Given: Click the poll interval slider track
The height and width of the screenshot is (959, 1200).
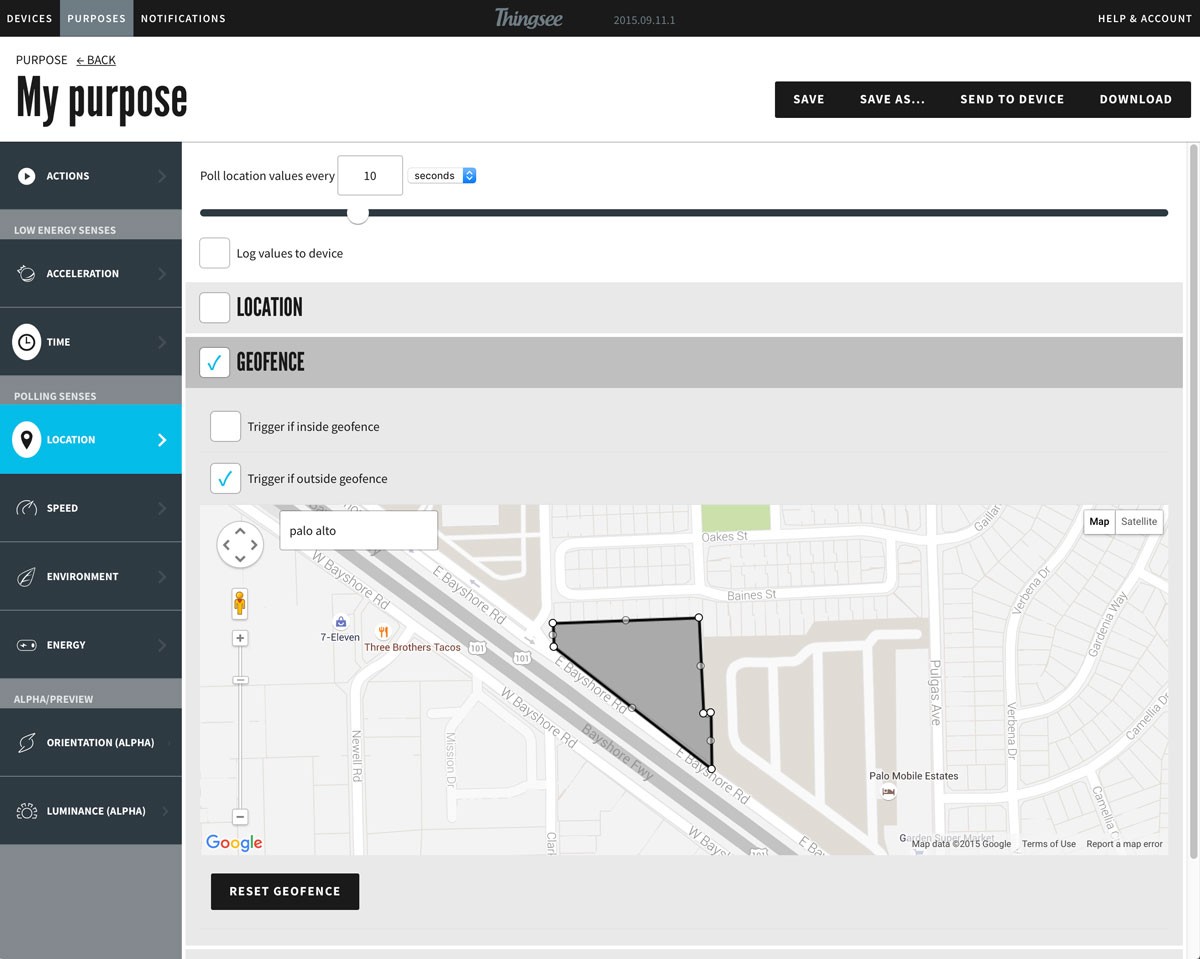Looking at the screenshot, I should pos(684,212).
